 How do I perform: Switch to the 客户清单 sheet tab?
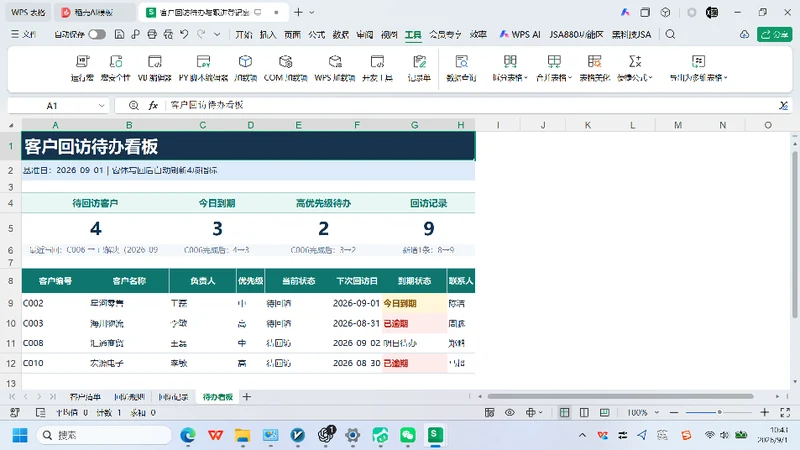pyautogui.click(x=85, y=396)
